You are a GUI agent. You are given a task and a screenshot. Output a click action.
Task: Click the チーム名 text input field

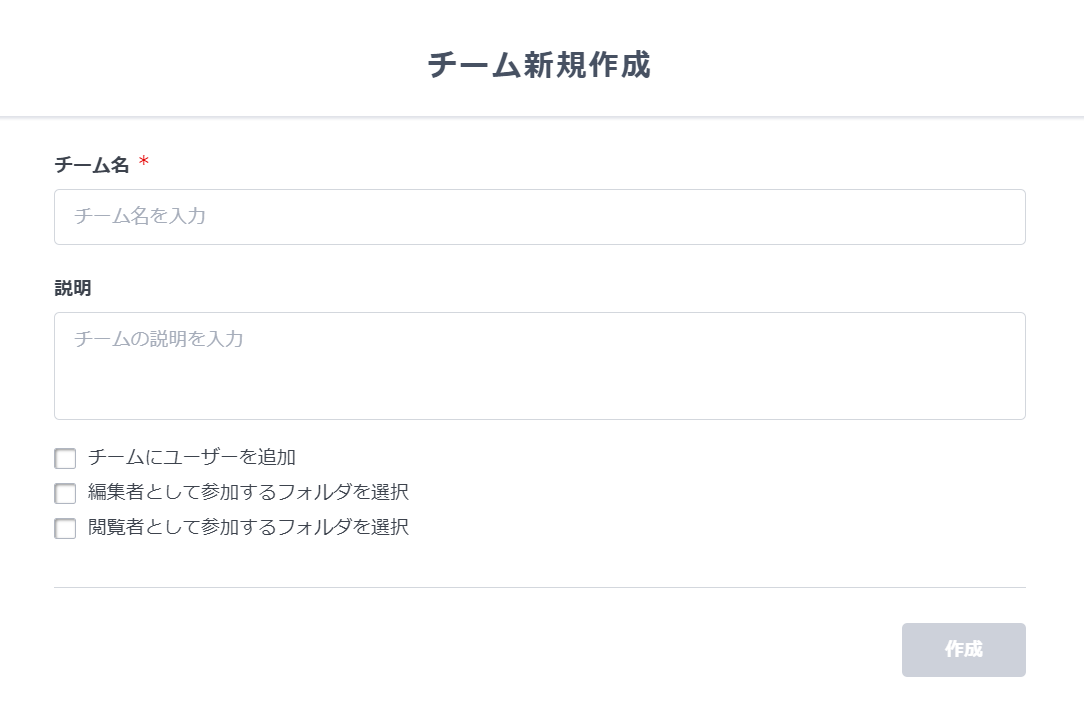(539, 217)
